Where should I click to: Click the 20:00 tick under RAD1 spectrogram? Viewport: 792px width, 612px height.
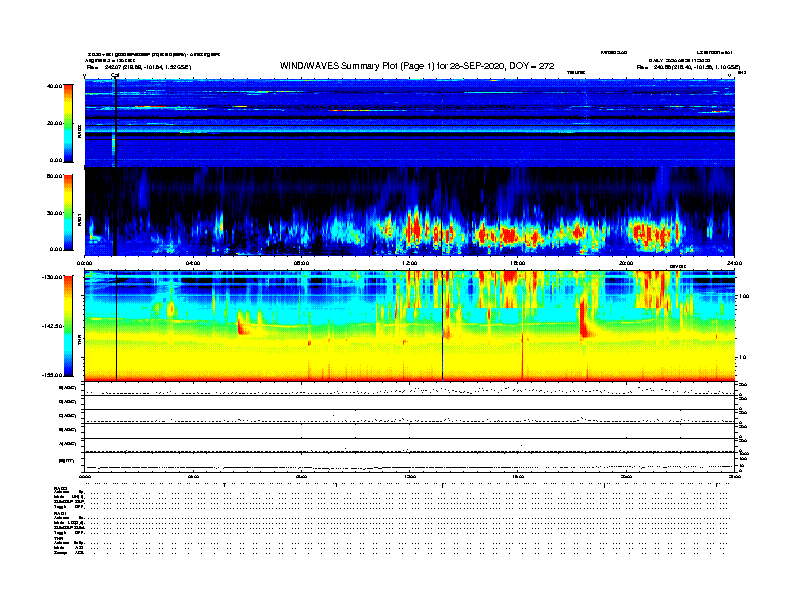[626, 263]
